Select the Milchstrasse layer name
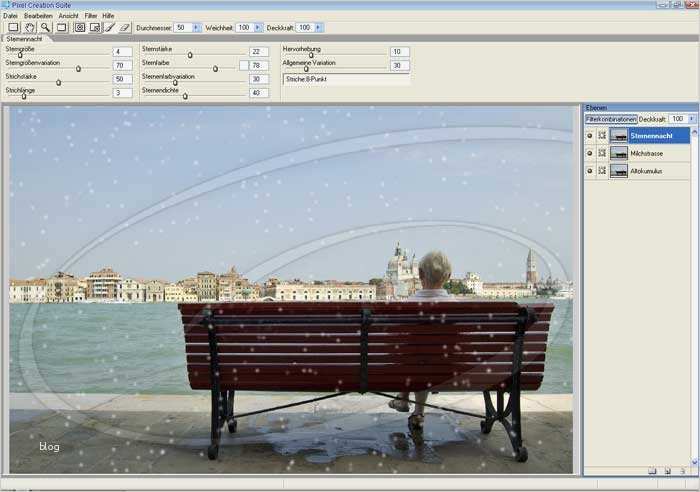 click(x=646, y=153)
